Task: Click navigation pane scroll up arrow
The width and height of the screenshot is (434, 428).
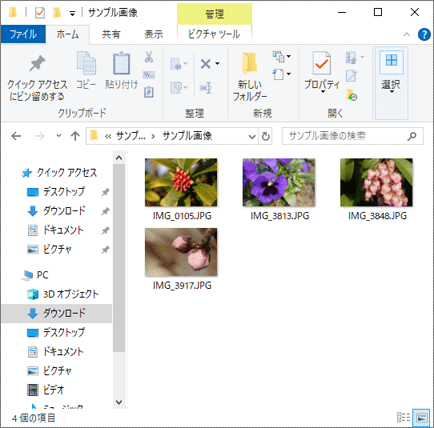Action: point(119,158)
